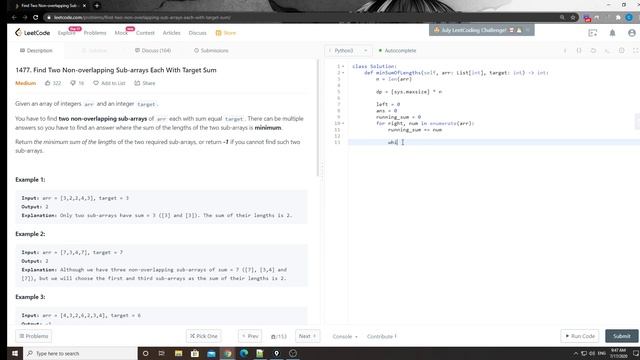Click the browser back arrow
The width and height of the screenshot is (640, 360).
14,18
